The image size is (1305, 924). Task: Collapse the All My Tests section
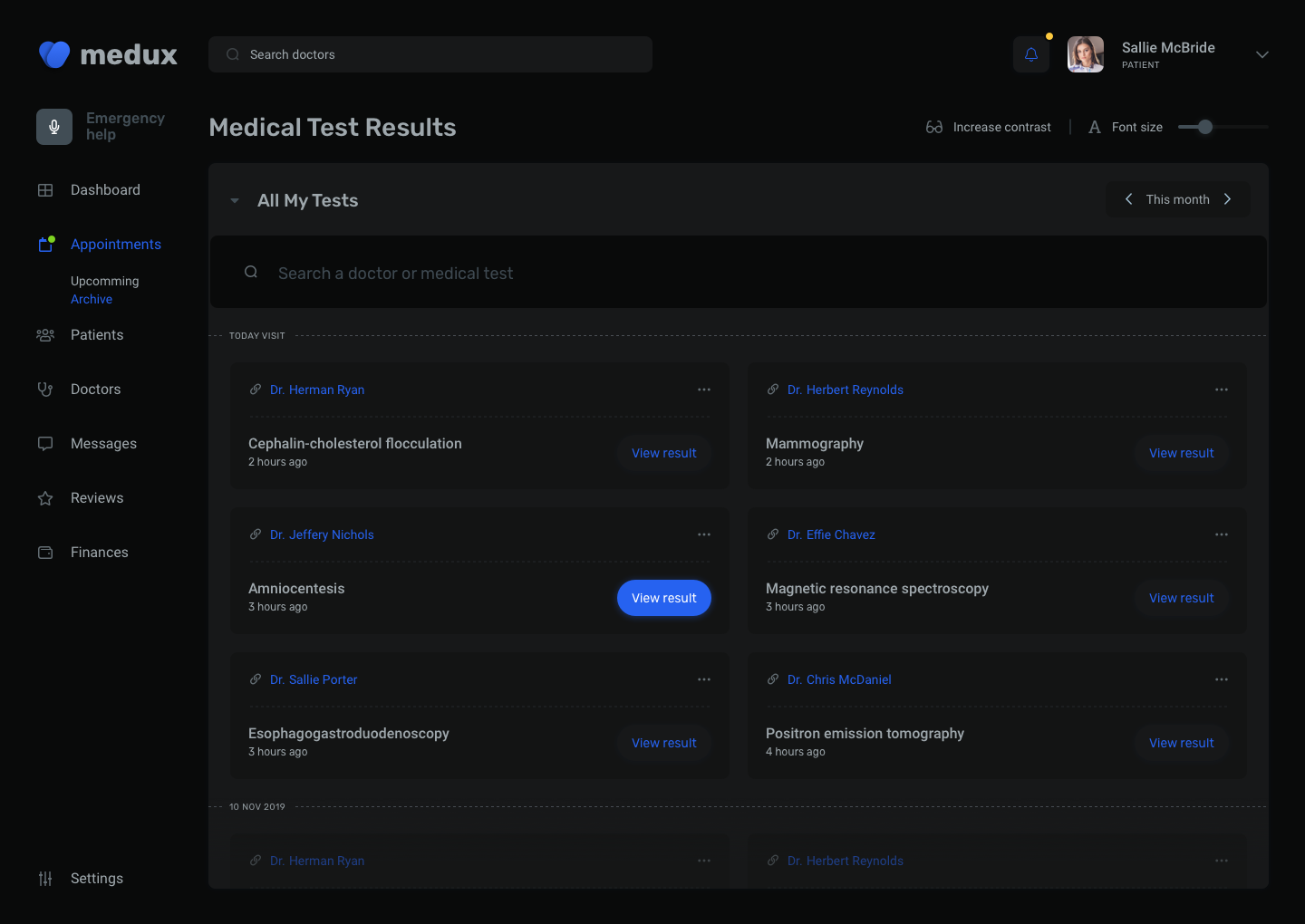[x=235, y=201]
